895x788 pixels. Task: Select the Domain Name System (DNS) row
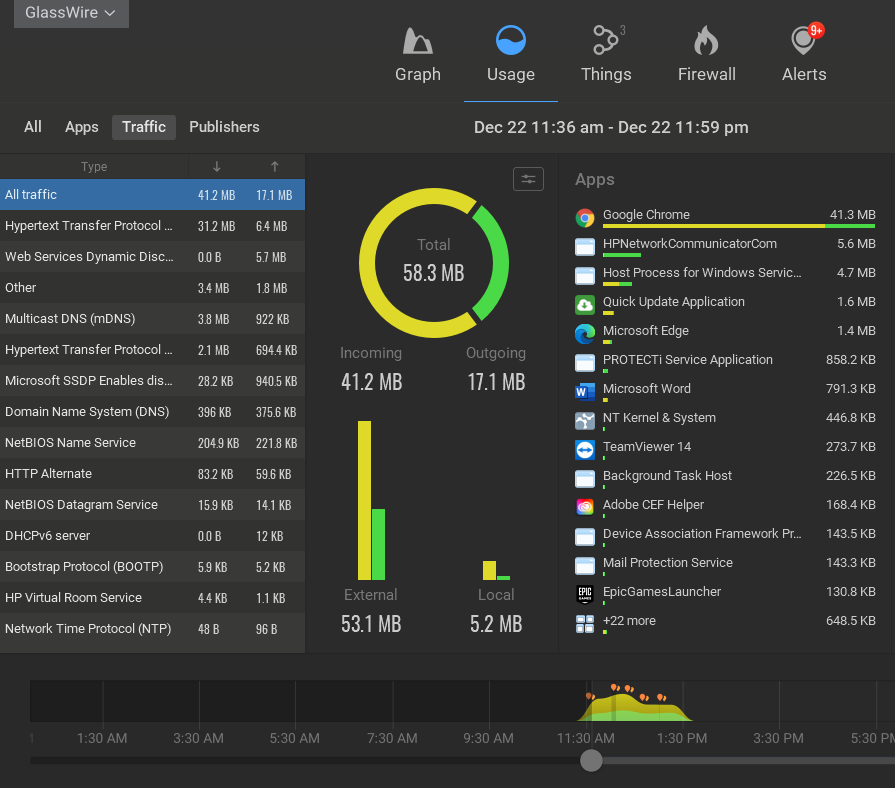tap(152, 411)
